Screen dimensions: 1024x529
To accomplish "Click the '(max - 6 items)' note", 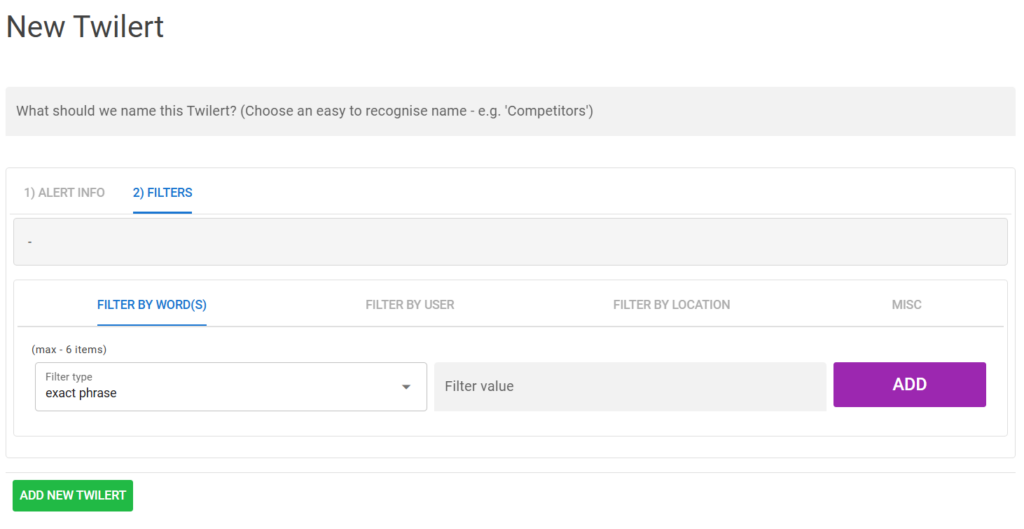I will coord(69,350).
